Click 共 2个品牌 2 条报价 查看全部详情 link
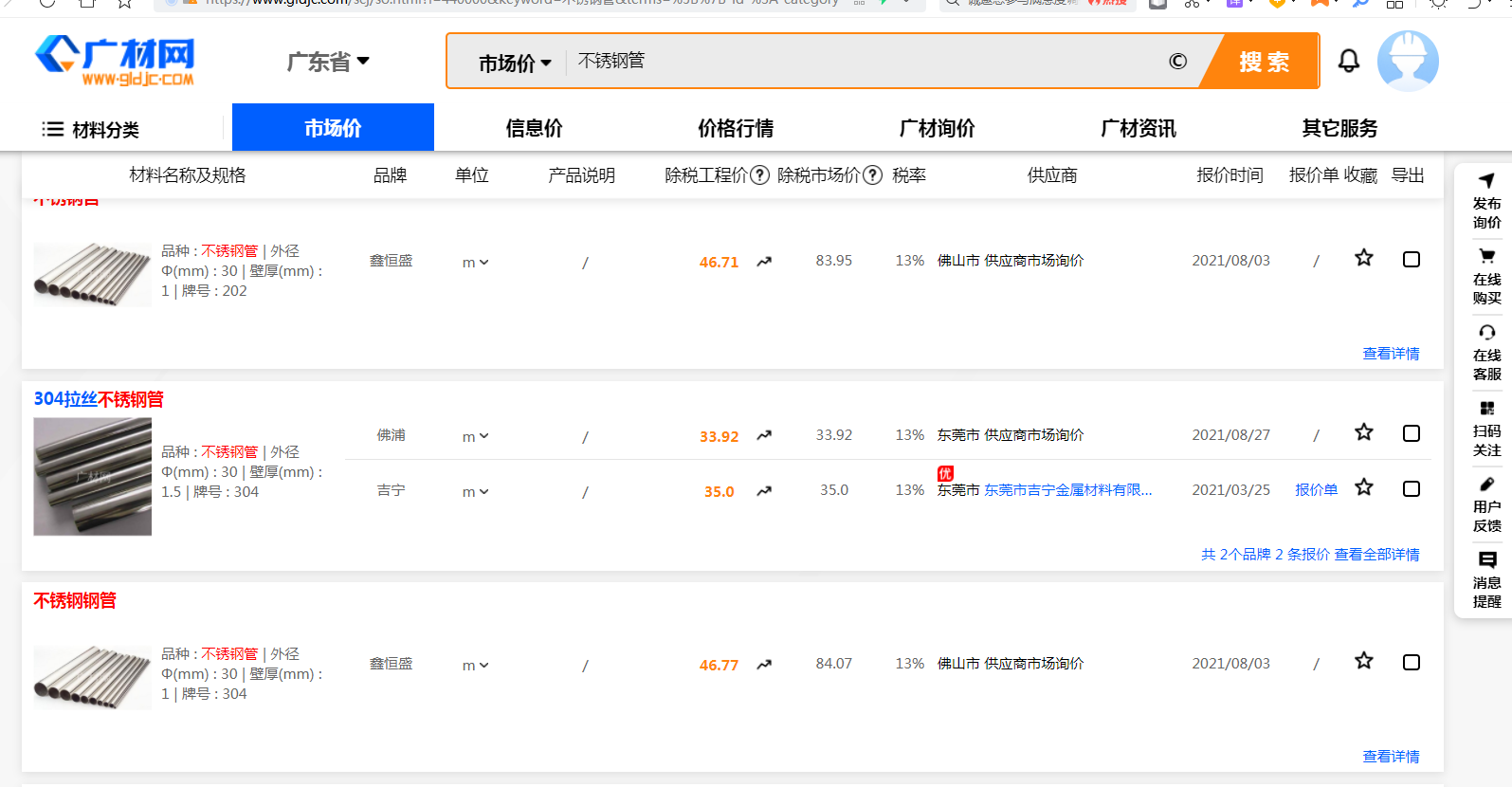This screenshot has height=787, width=1512. tap(1310, 555)
